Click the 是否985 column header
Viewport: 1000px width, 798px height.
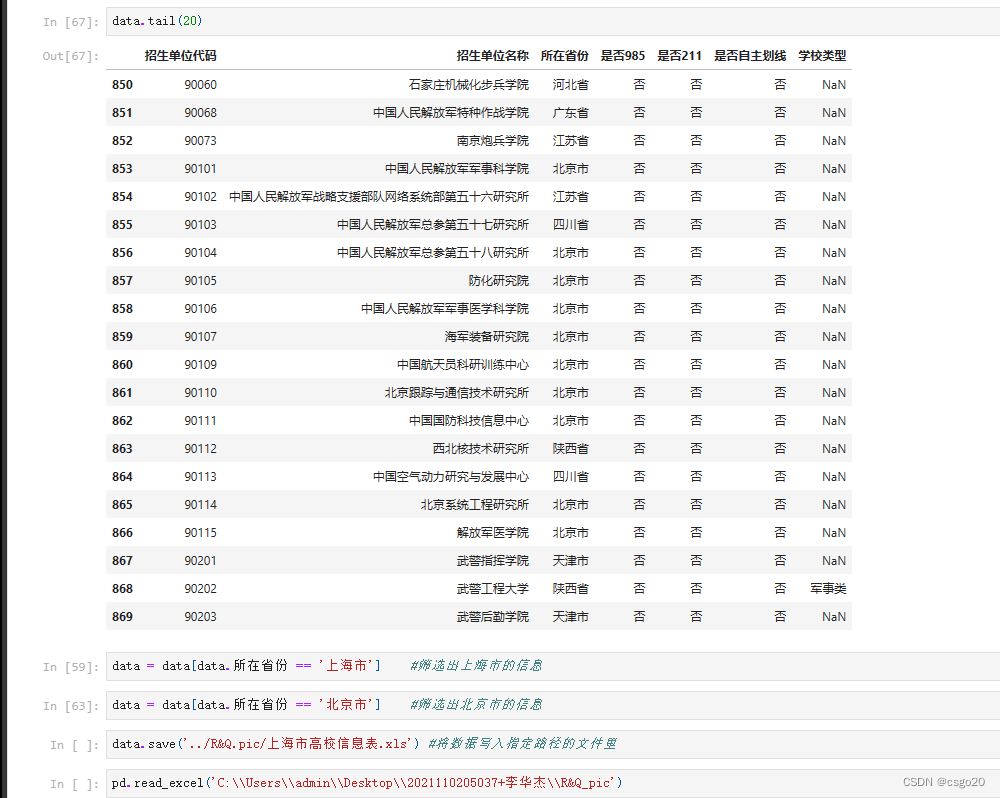pyautogui.click(x=622, y=55)
